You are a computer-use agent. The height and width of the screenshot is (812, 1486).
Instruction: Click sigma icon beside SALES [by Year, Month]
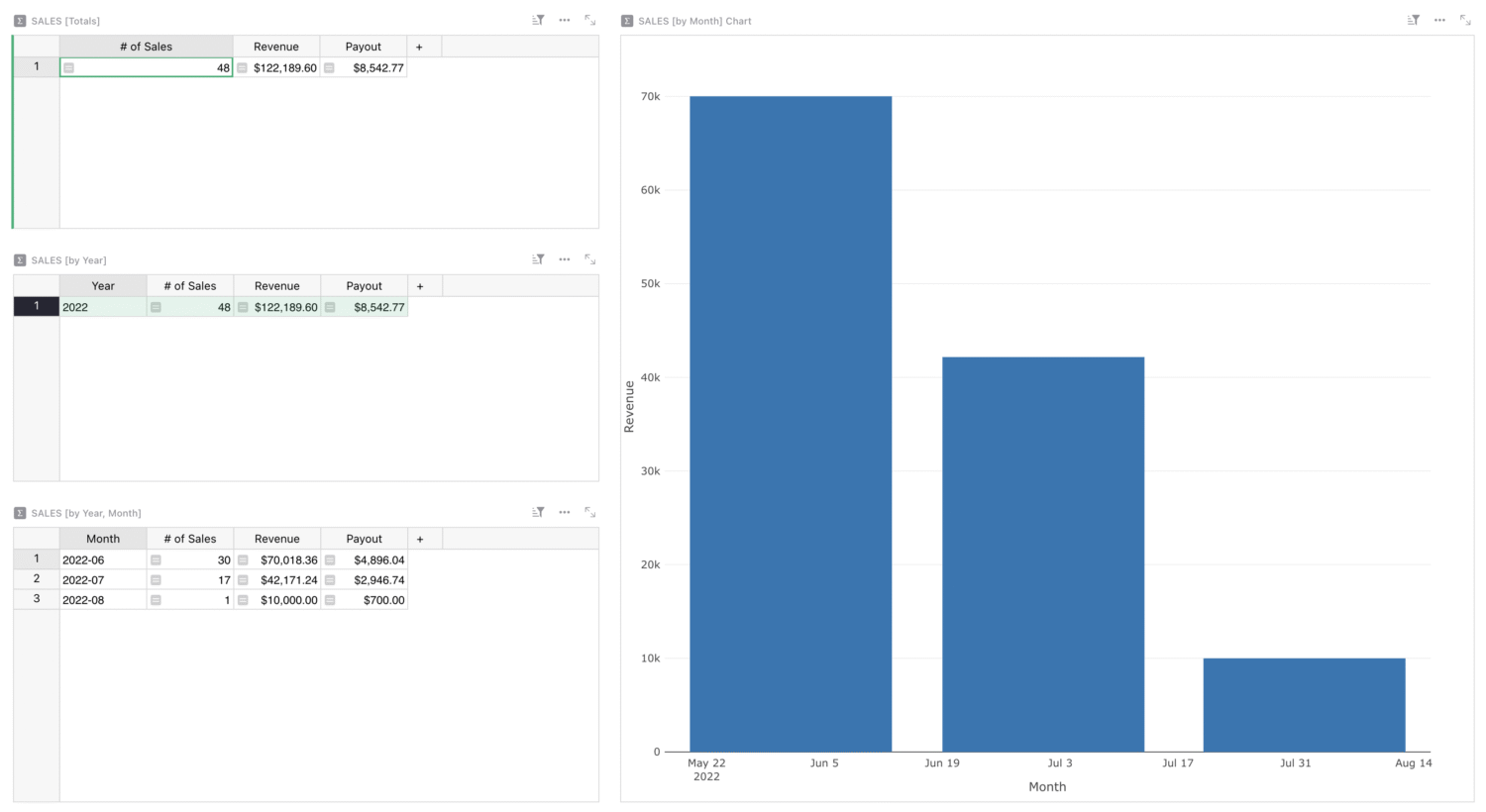coord(20,513)
